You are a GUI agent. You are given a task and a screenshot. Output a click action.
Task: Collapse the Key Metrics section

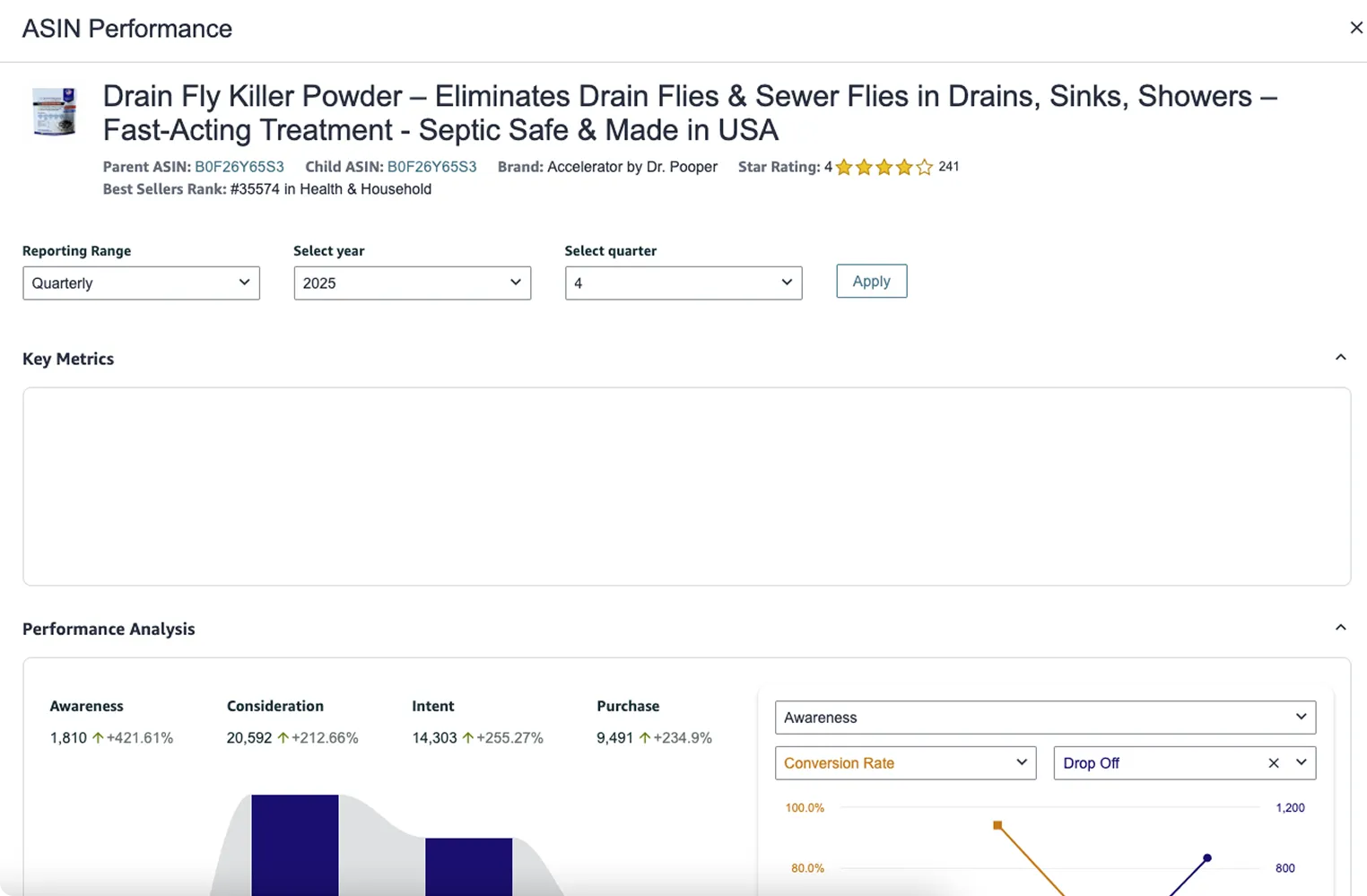(x=1340, y=356)
